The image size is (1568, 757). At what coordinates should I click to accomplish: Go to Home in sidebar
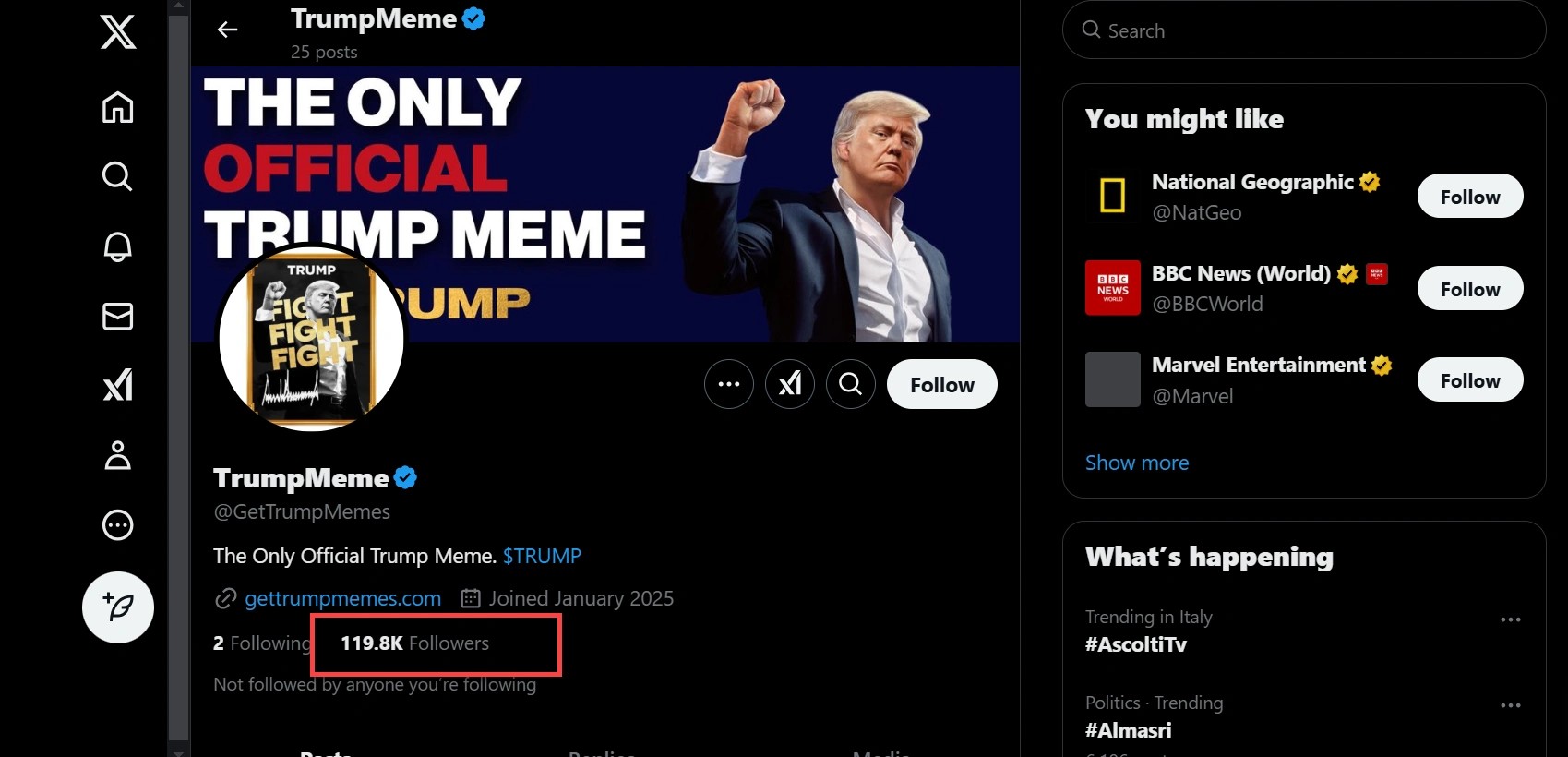(118, 107)
